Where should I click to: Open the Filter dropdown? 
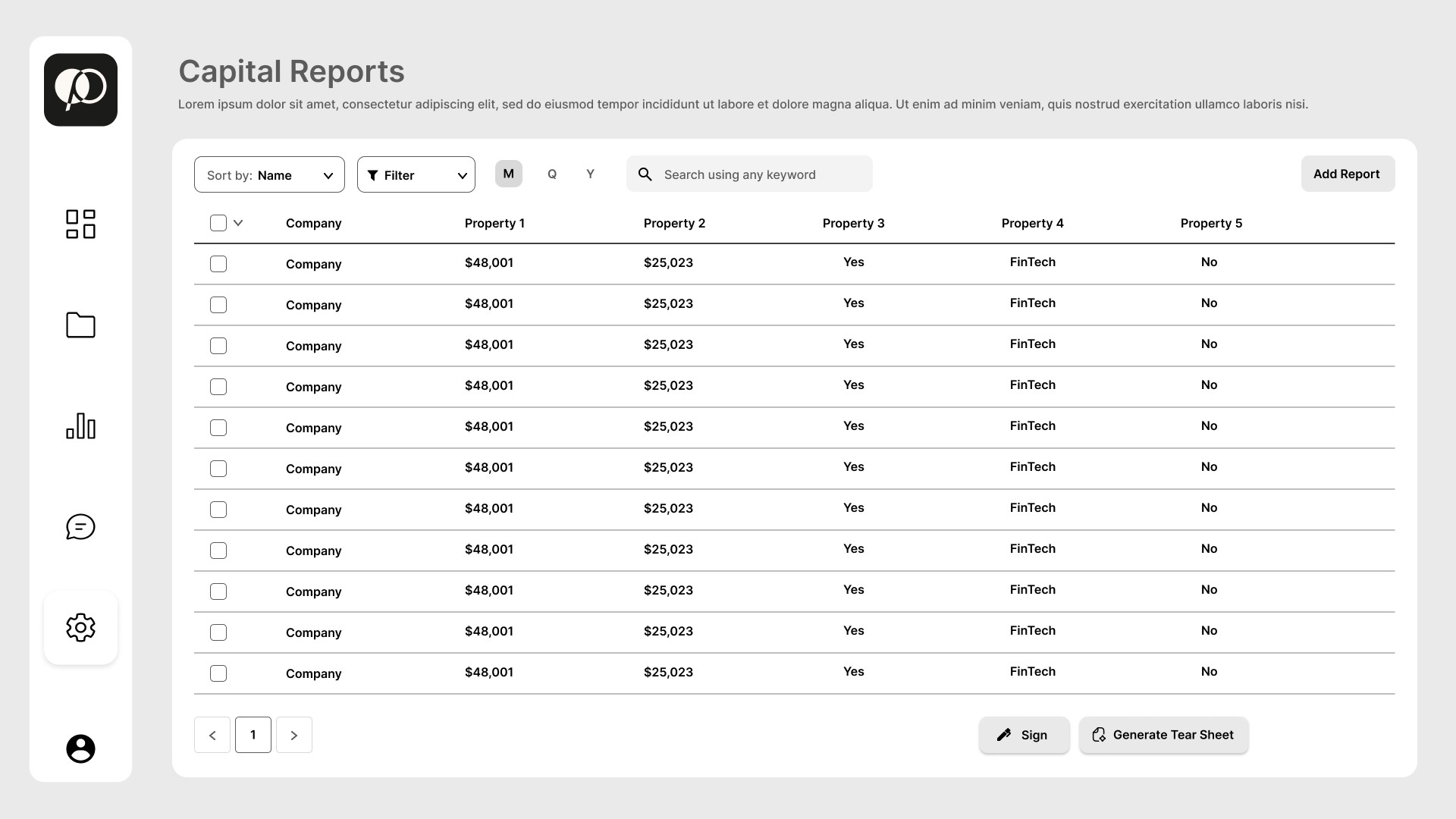[416, 175]
